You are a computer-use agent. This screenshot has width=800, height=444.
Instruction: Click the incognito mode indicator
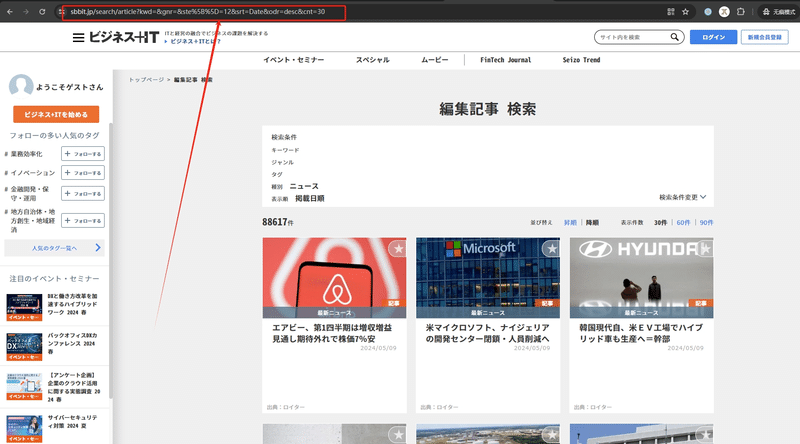[x=778, y=12]
